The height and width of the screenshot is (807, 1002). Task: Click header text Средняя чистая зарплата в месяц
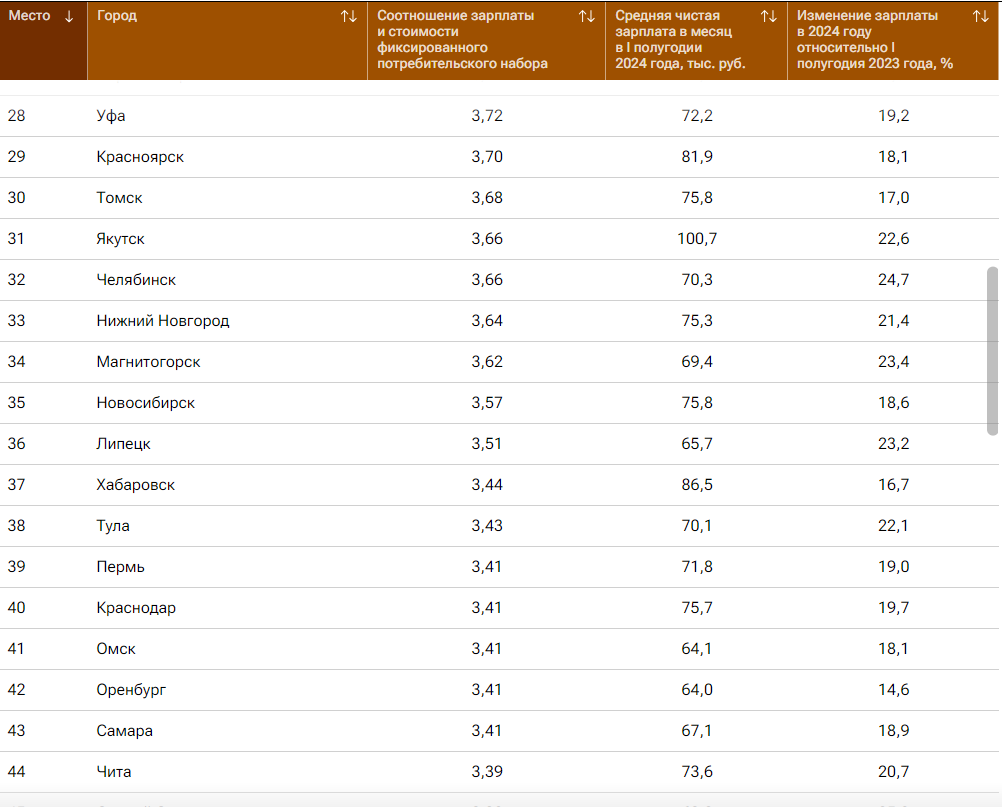pyautogui.click(x=674, y=24)
